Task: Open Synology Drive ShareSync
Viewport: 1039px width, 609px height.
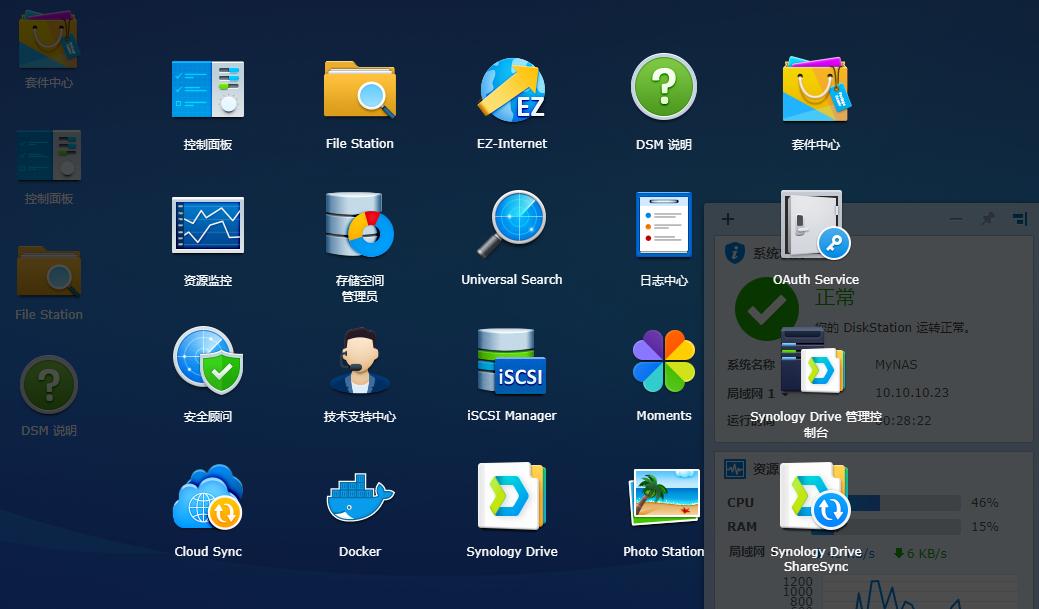Action: 815,496
